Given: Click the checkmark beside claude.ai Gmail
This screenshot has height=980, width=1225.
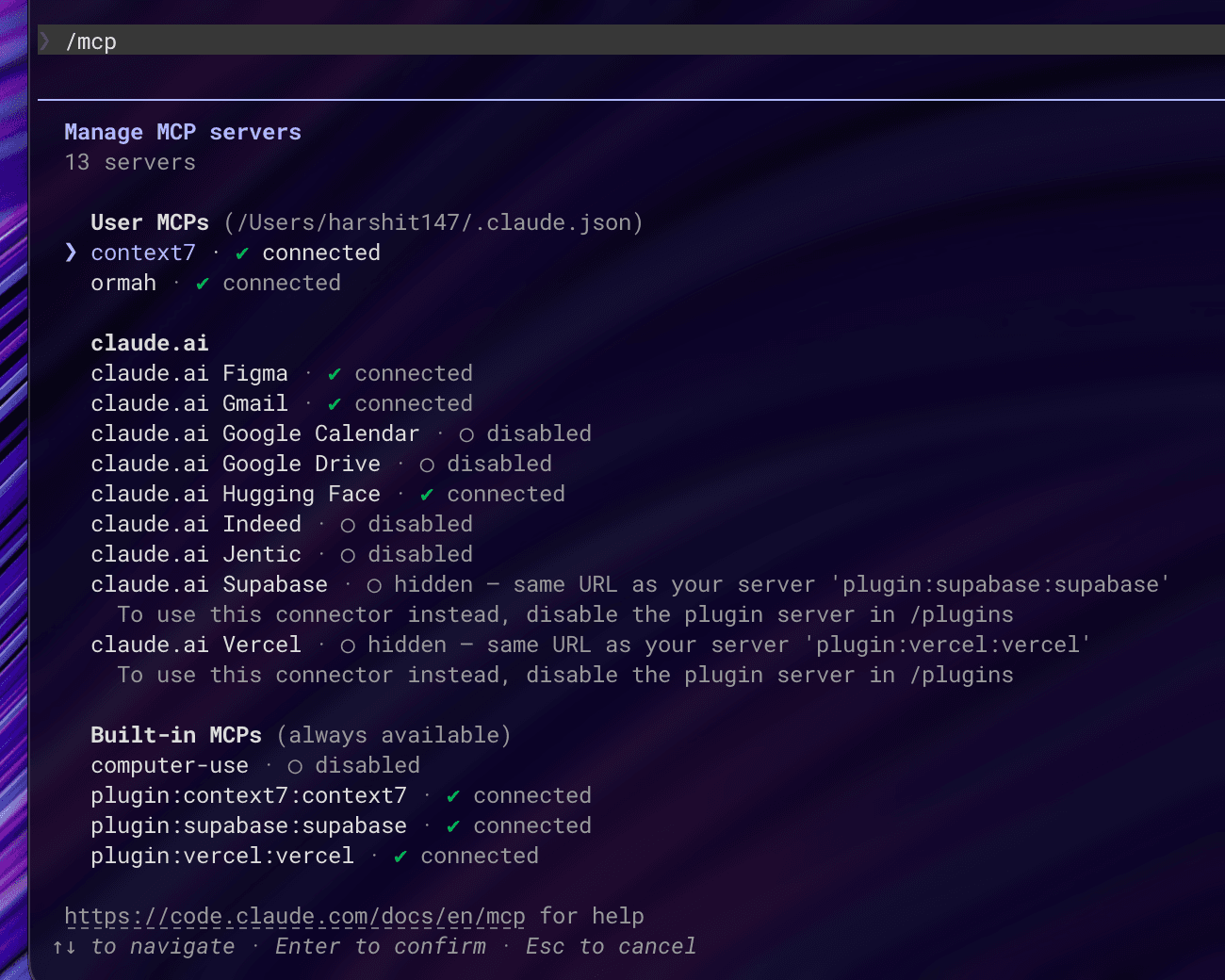Looking at the screenshot, I should [335, 403].
